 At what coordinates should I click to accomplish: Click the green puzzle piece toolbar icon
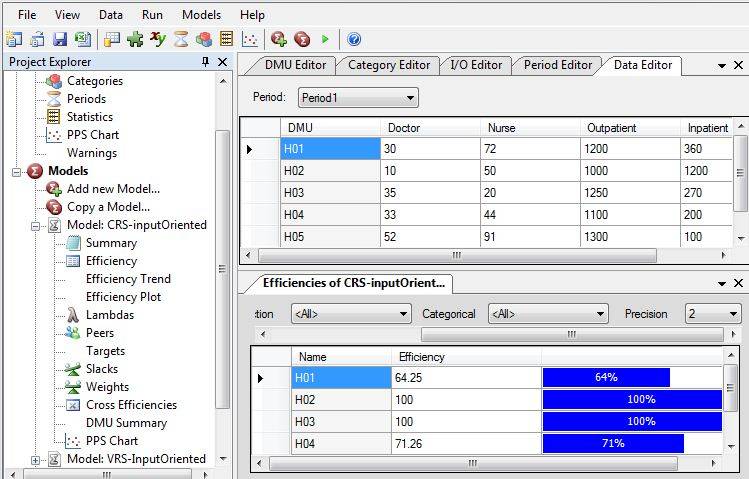tap(135, 39)
